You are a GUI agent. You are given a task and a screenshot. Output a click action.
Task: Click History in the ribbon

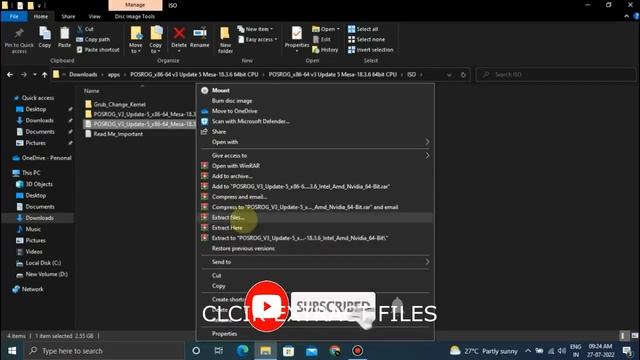pos(325,50)
